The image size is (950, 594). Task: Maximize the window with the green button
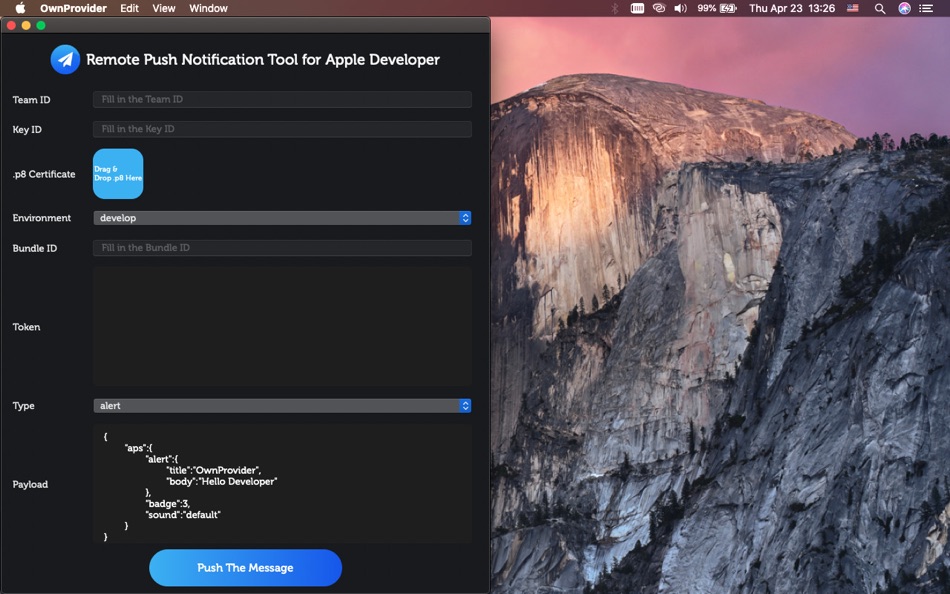41,25
